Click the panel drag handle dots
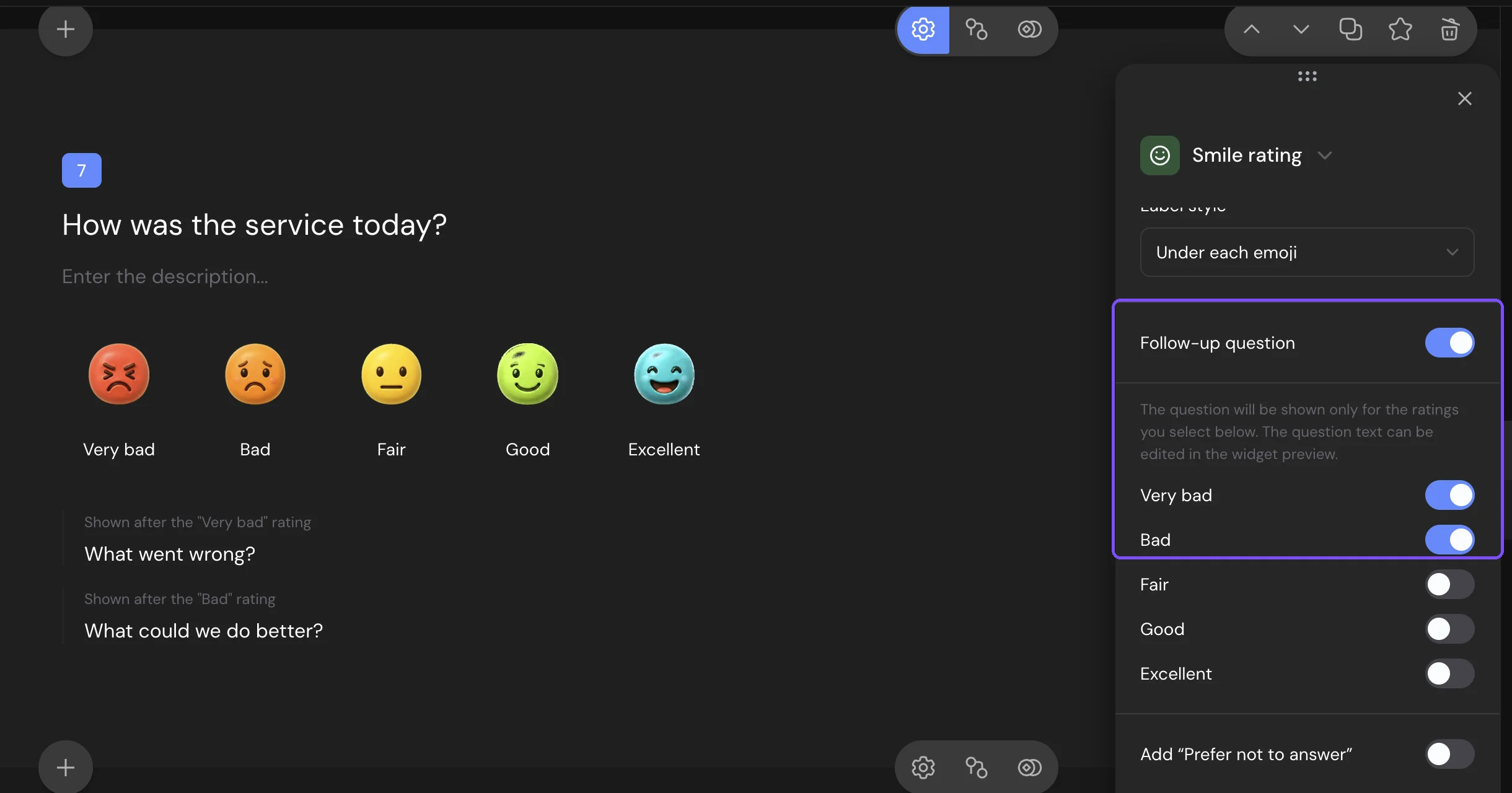This screenshot has width=1512, height=793. (x=1308, y=76)
